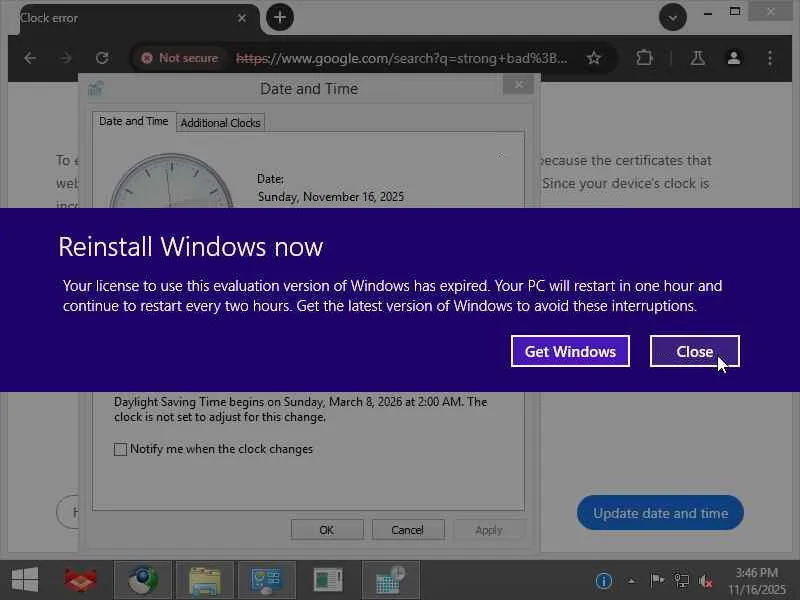Image resolution: width=800 pixels, height=600 pixels.
Task: Go forward in the browser
Action: (x=65, y=58)
